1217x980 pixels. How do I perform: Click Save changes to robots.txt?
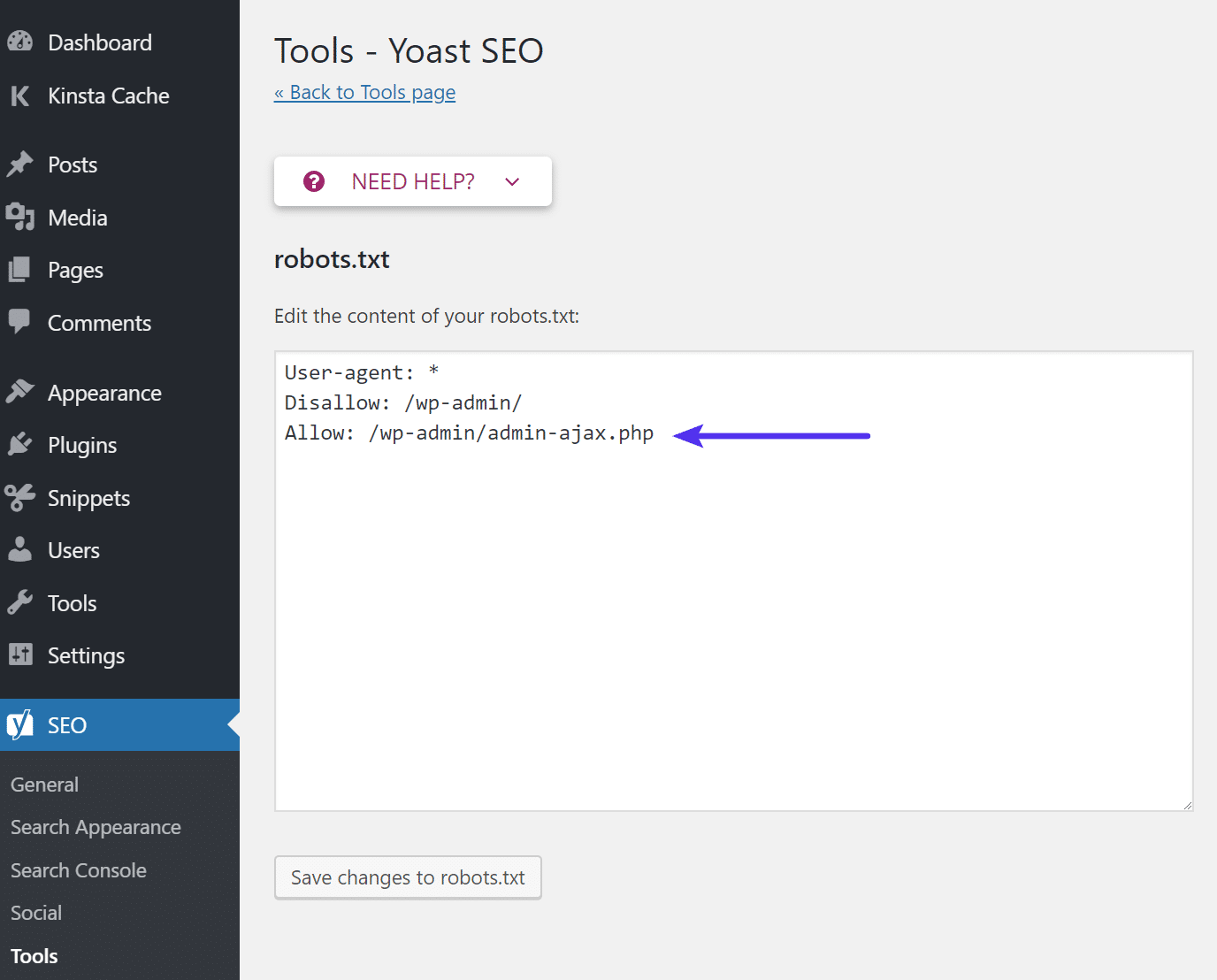point(407,877)
